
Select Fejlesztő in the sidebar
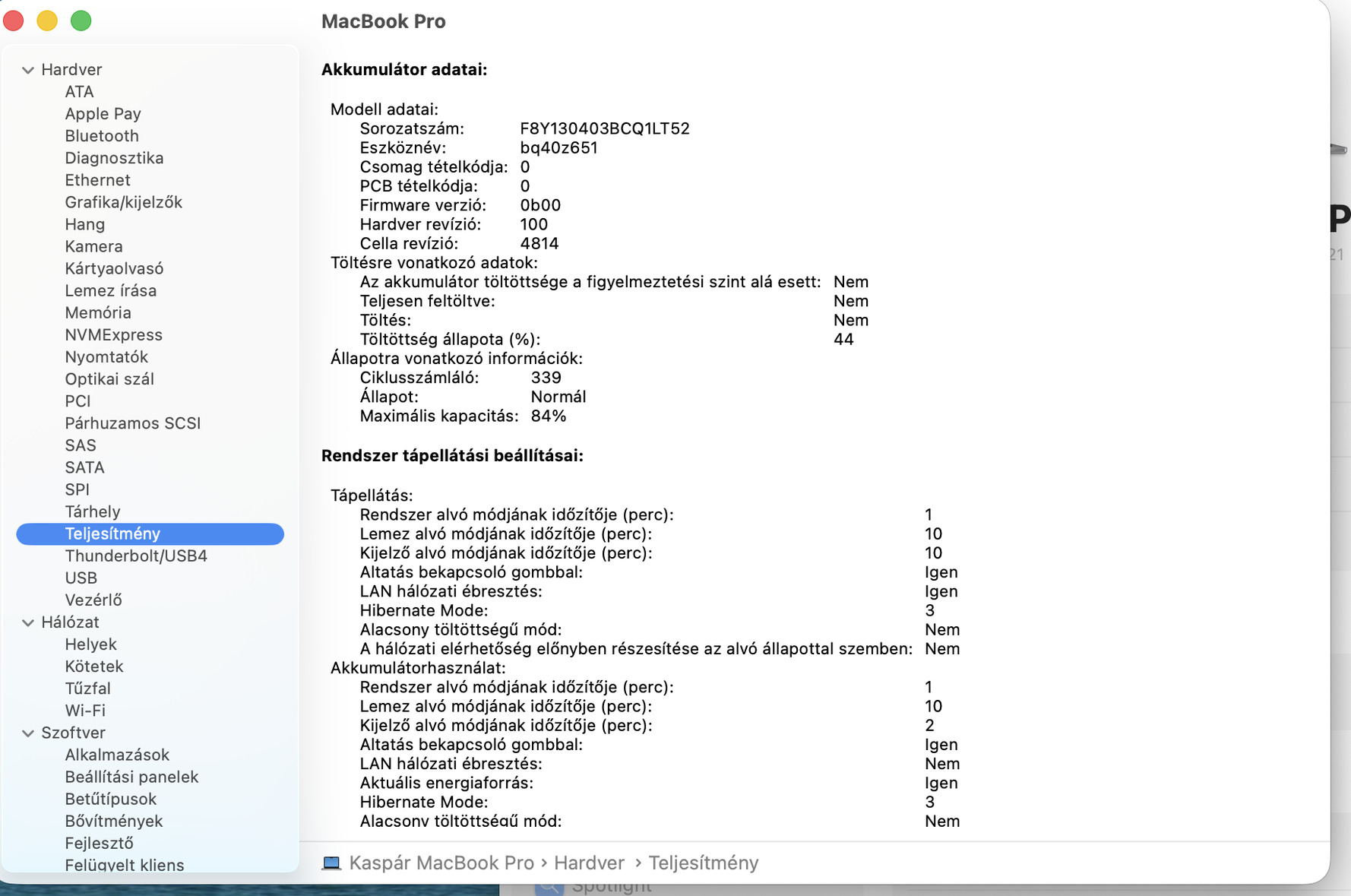click(x=99, y=844)
